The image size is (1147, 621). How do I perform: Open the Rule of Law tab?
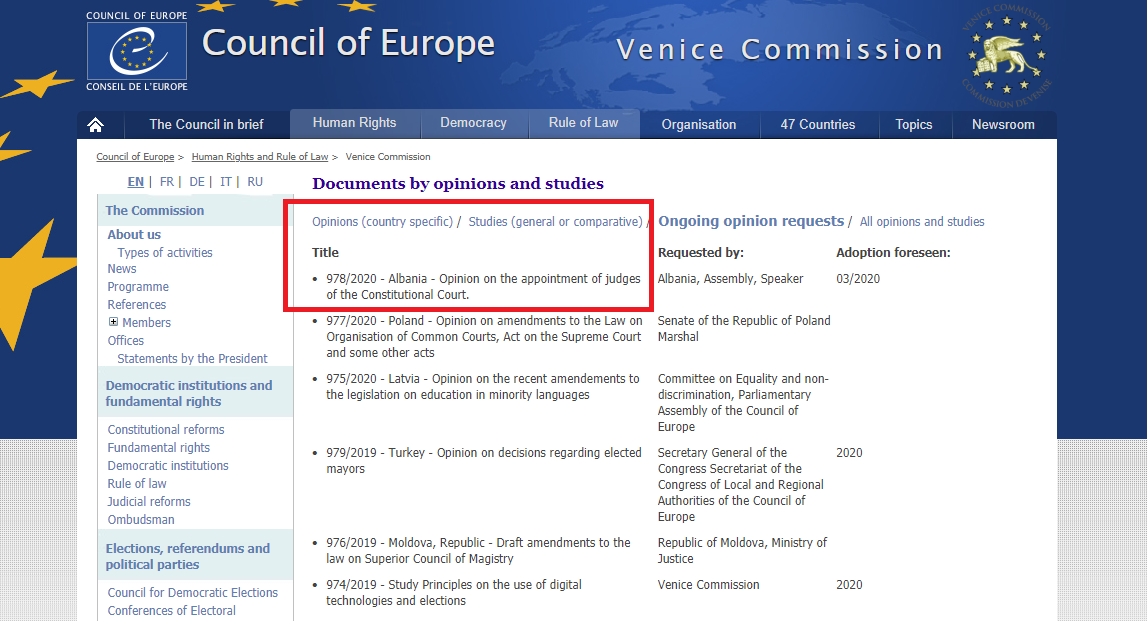coord(584,123)
